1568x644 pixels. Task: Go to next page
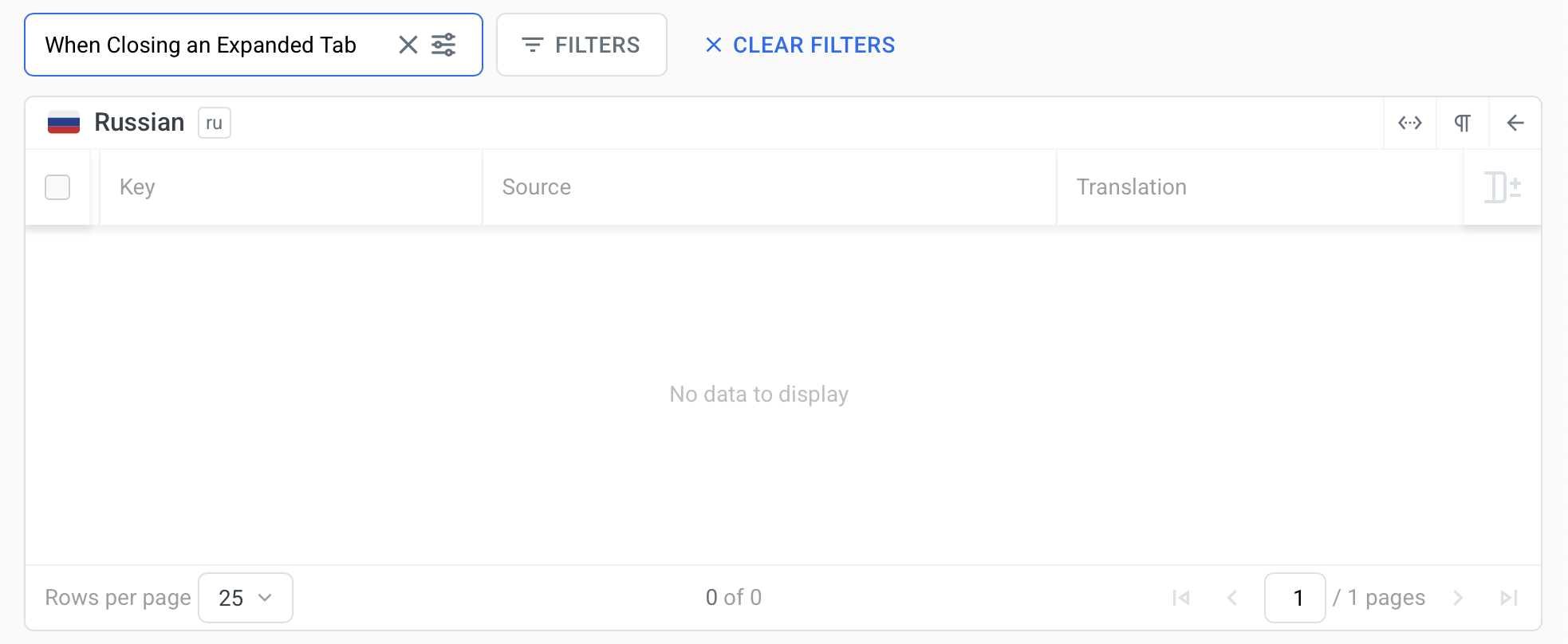(1458, 598)
